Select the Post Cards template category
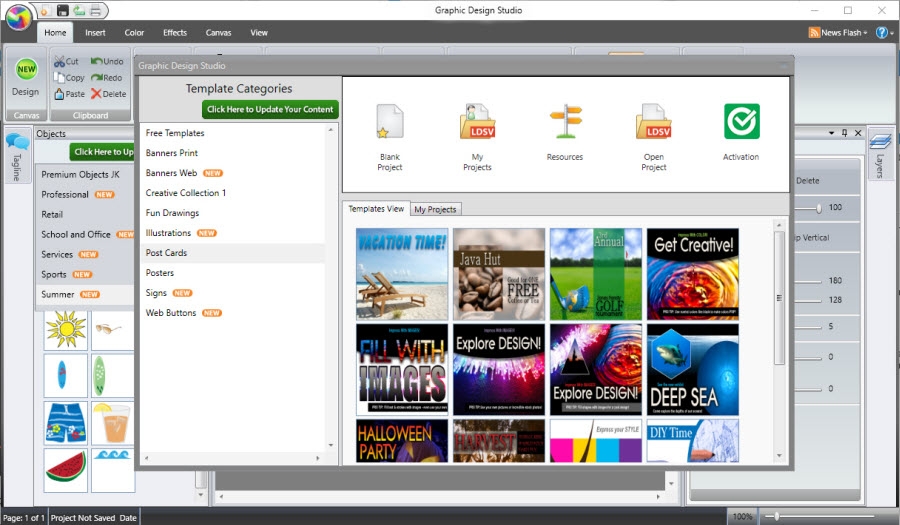The height and width of the screenshot is (525, 900). (166, 253)
